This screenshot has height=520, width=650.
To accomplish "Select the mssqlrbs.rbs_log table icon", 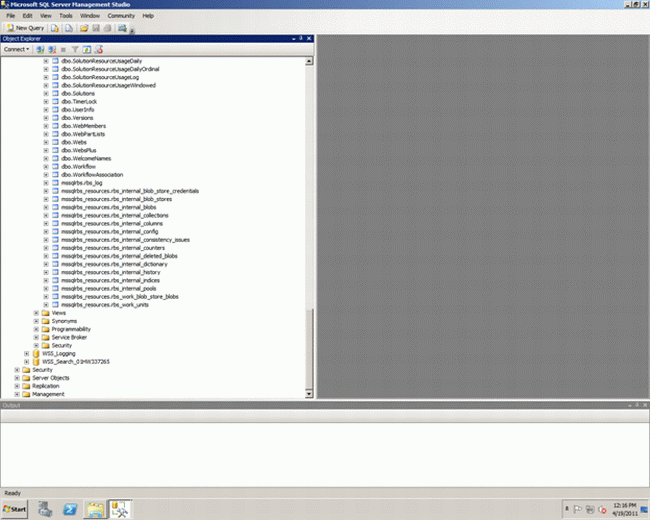I will click(x=55, y=183).
